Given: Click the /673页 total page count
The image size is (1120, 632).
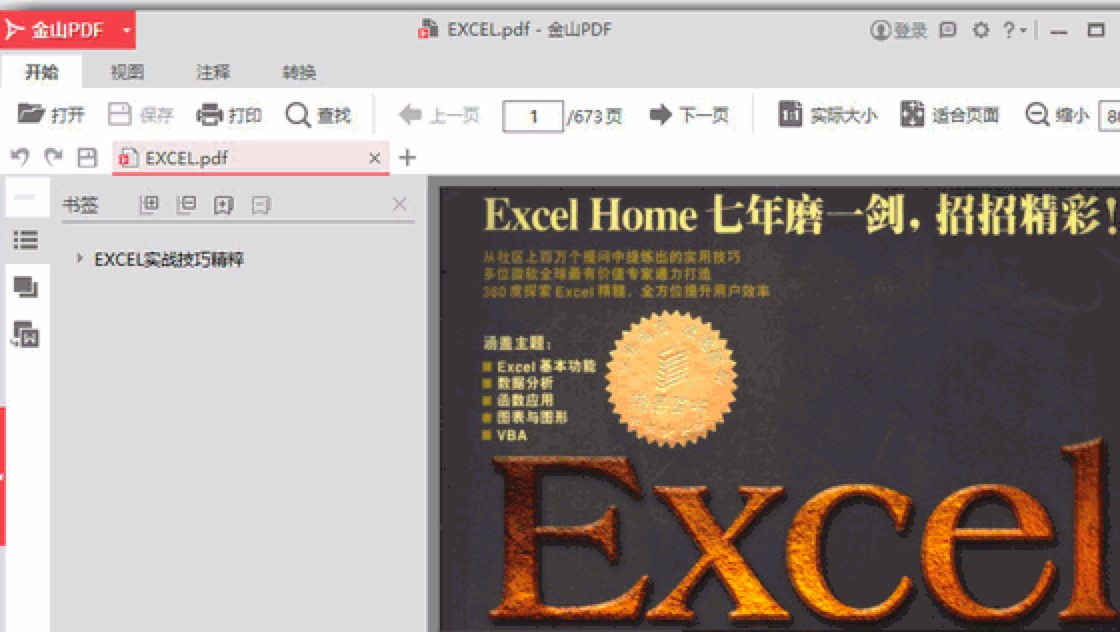Looking at the screenshot, I should [594, 116].
